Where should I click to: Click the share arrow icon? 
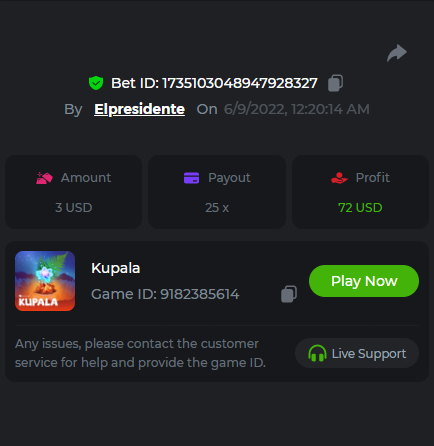[397, 53]
